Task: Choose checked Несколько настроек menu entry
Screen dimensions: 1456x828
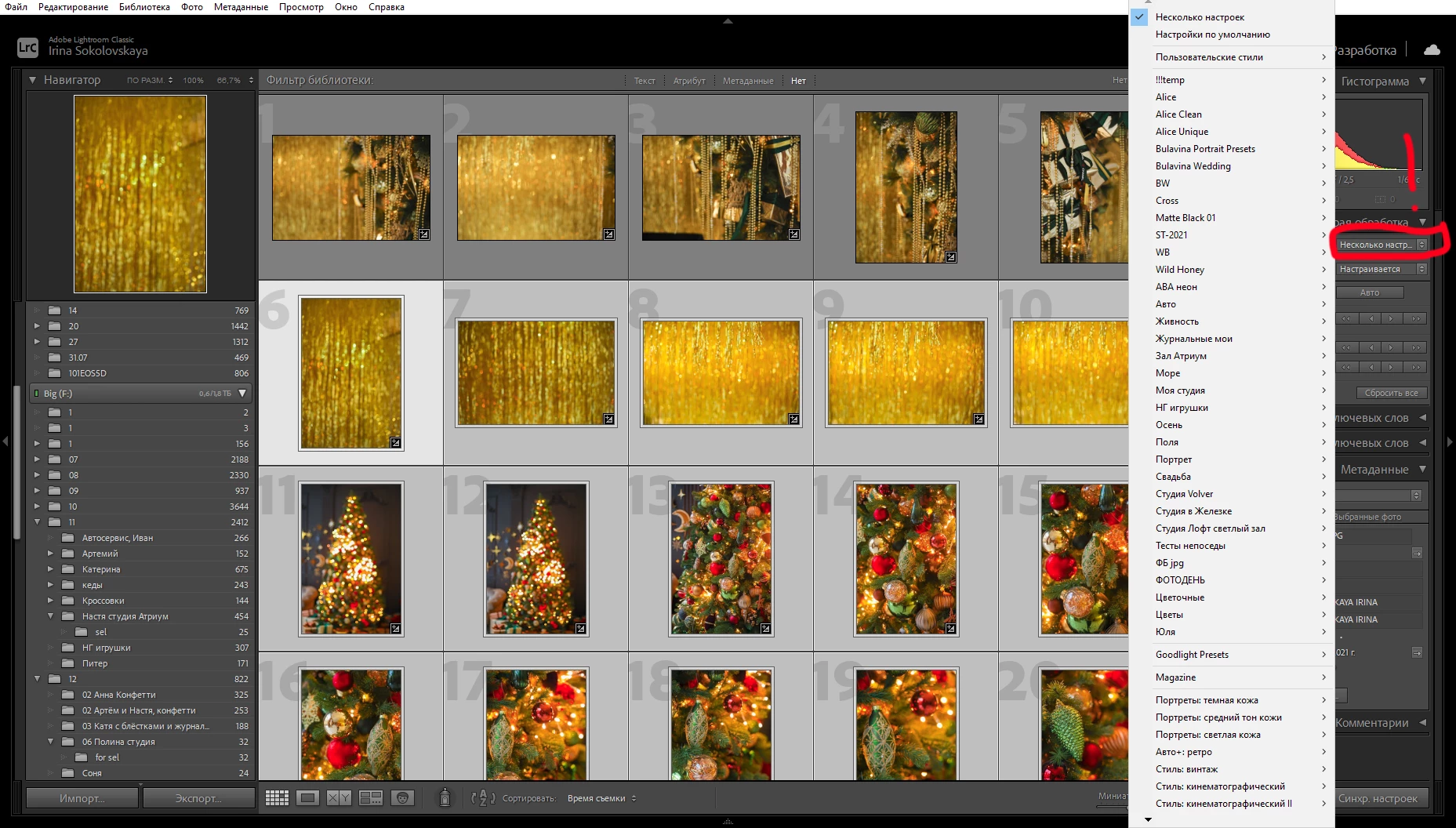Action: 1232,17
